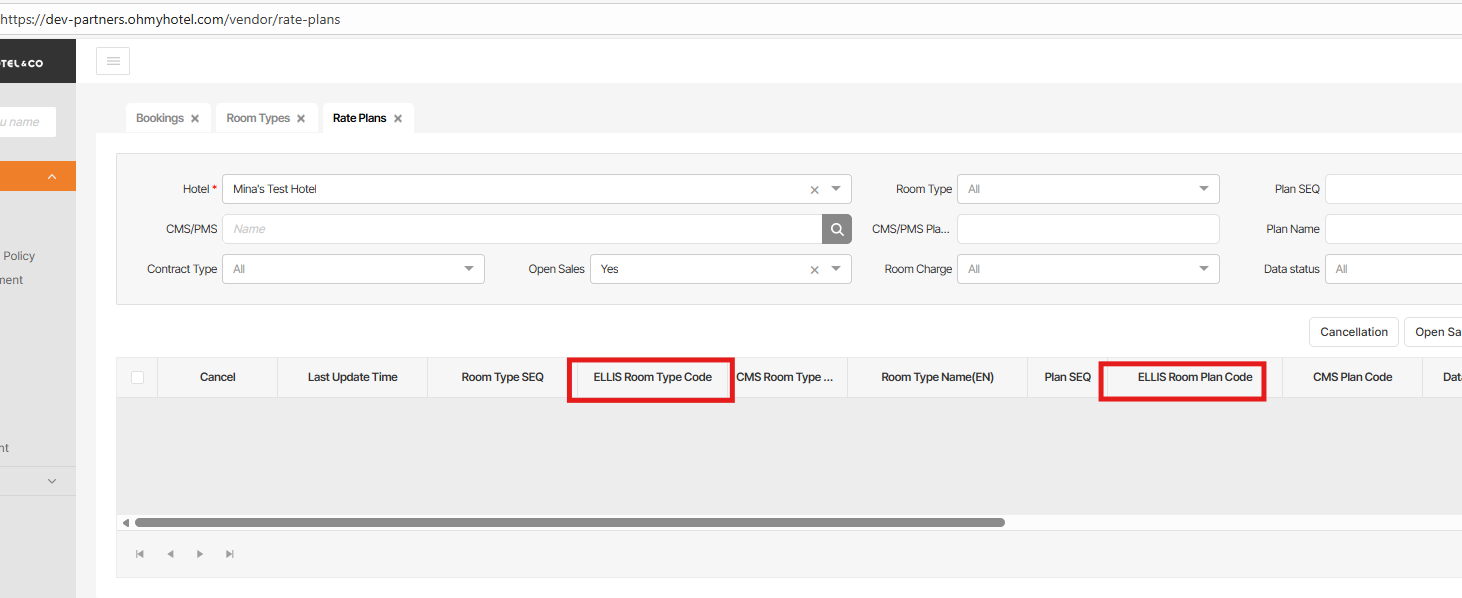The width and height of the screenshot is (1462, 598).
Task: Switch to the Bookings tab
Action: [x=160, y=118]
